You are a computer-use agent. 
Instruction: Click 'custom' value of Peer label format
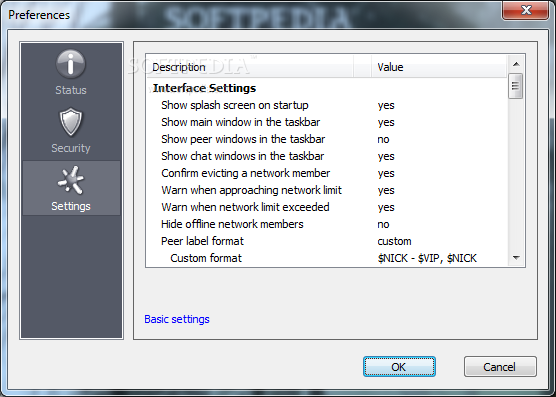tap(394, 241)
